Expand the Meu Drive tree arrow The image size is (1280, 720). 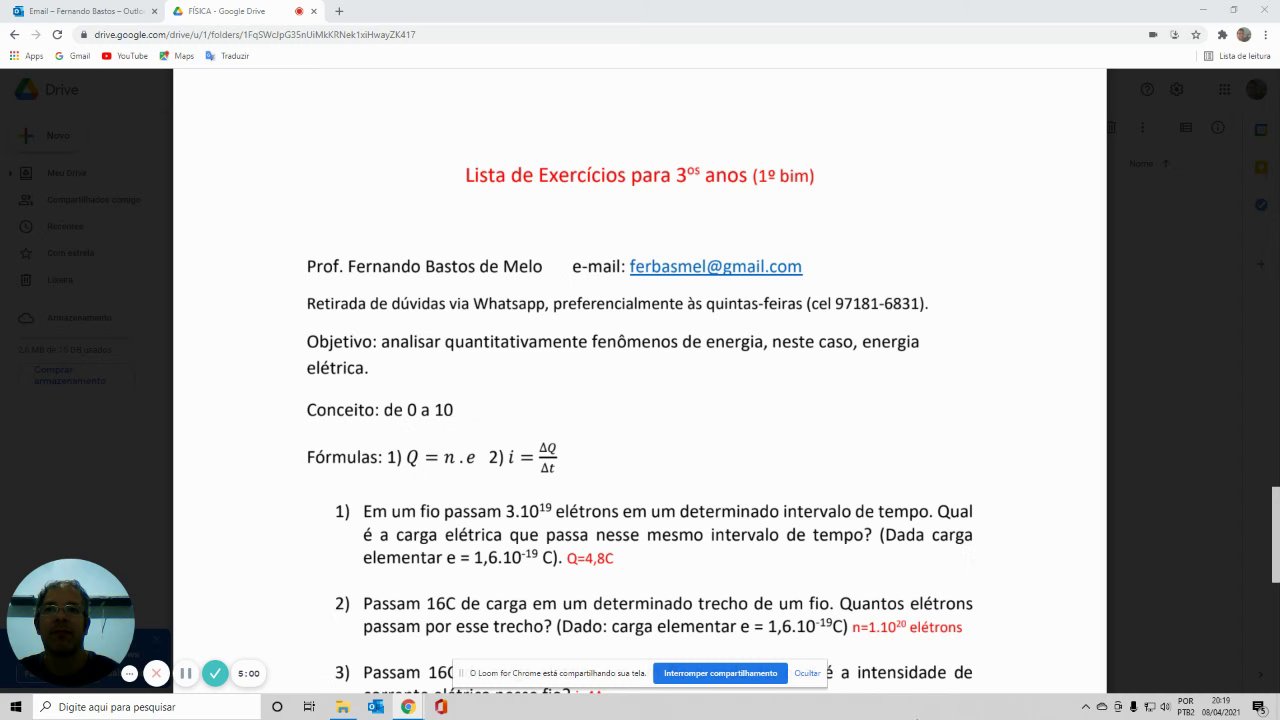[x=10, y=173]
